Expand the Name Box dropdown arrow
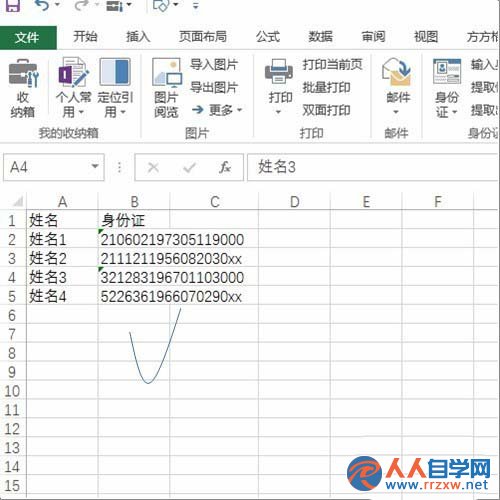 (x=95, y=166)
